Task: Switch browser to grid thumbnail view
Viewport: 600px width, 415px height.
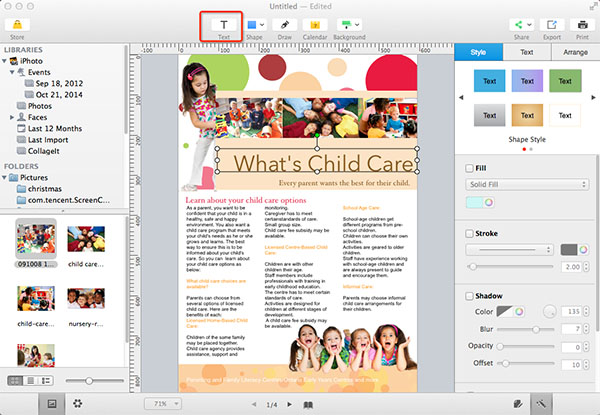Action: (x=15, y=380)
